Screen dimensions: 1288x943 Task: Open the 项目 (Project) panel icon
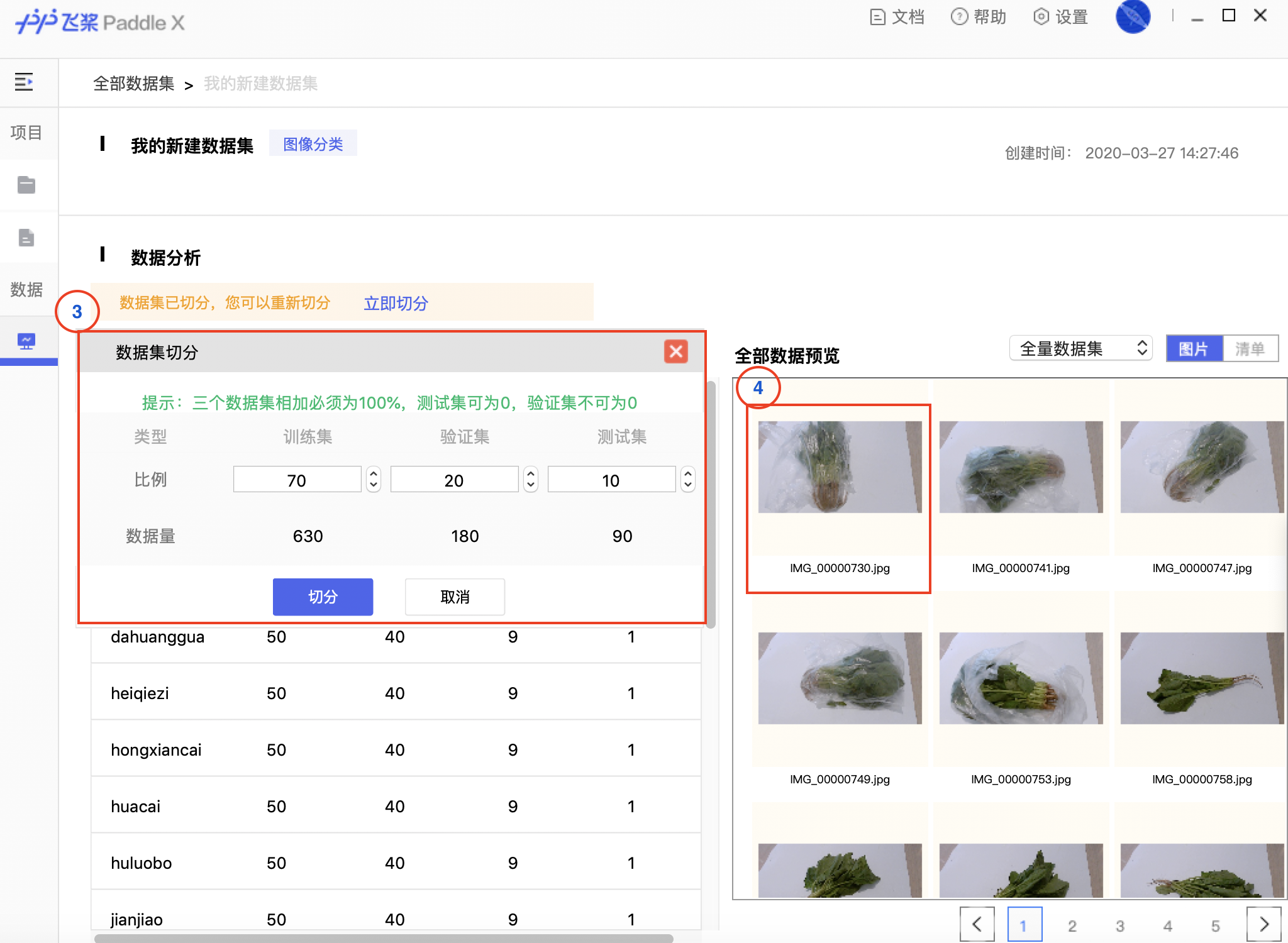28,130
